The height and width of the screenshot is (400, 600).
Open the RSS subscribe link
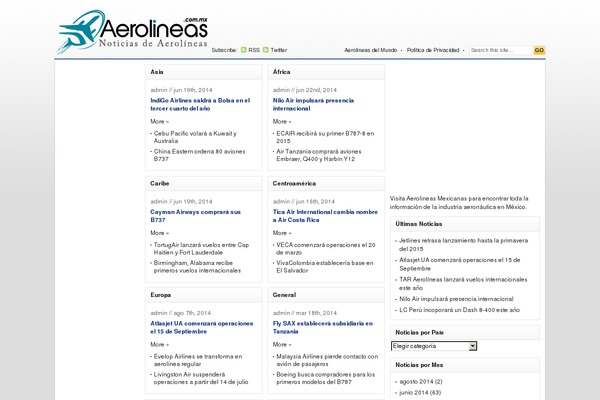tap(254, 50)
